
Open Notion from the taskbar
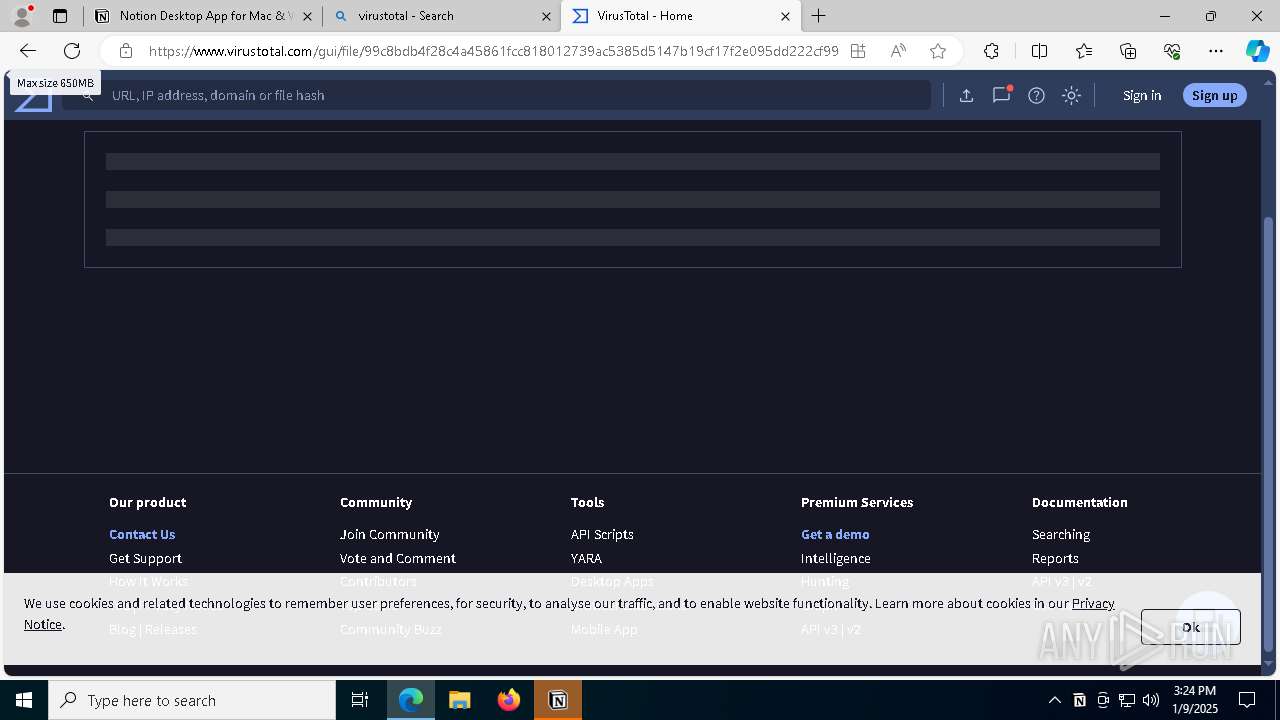point(558,700)
